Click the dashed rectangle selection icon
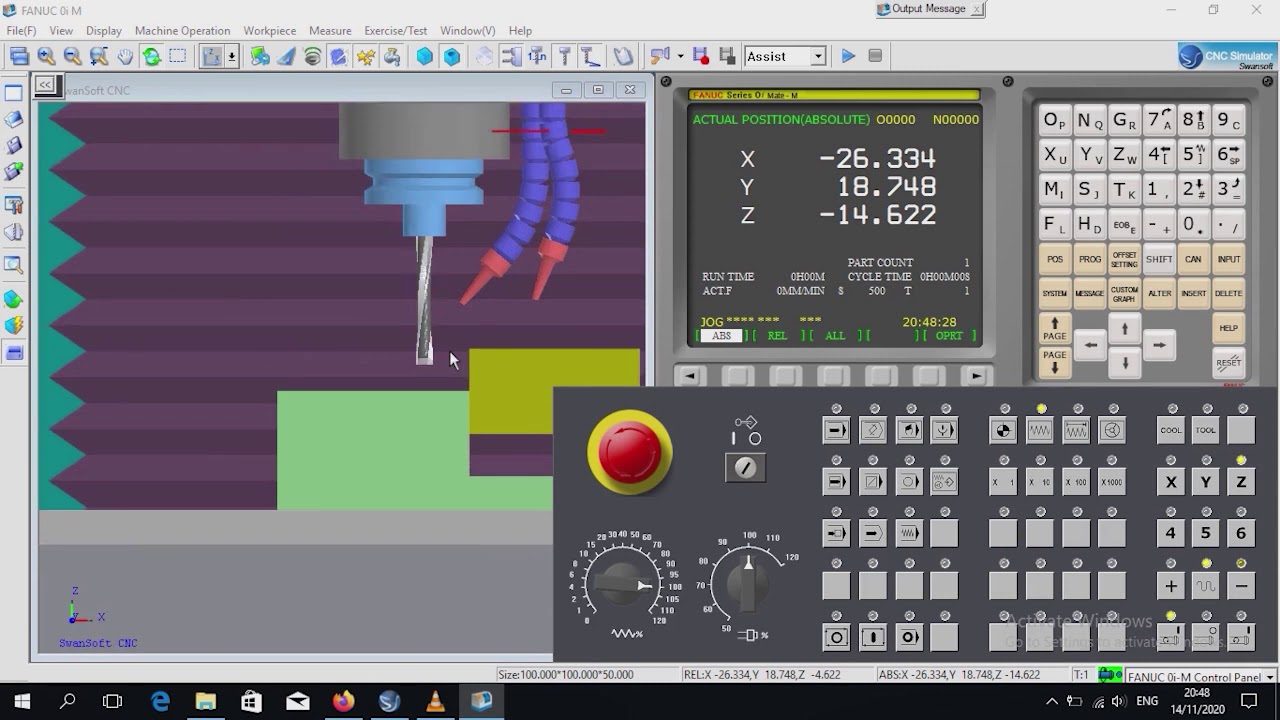The image size is (1280, 720). coord(178,57)
